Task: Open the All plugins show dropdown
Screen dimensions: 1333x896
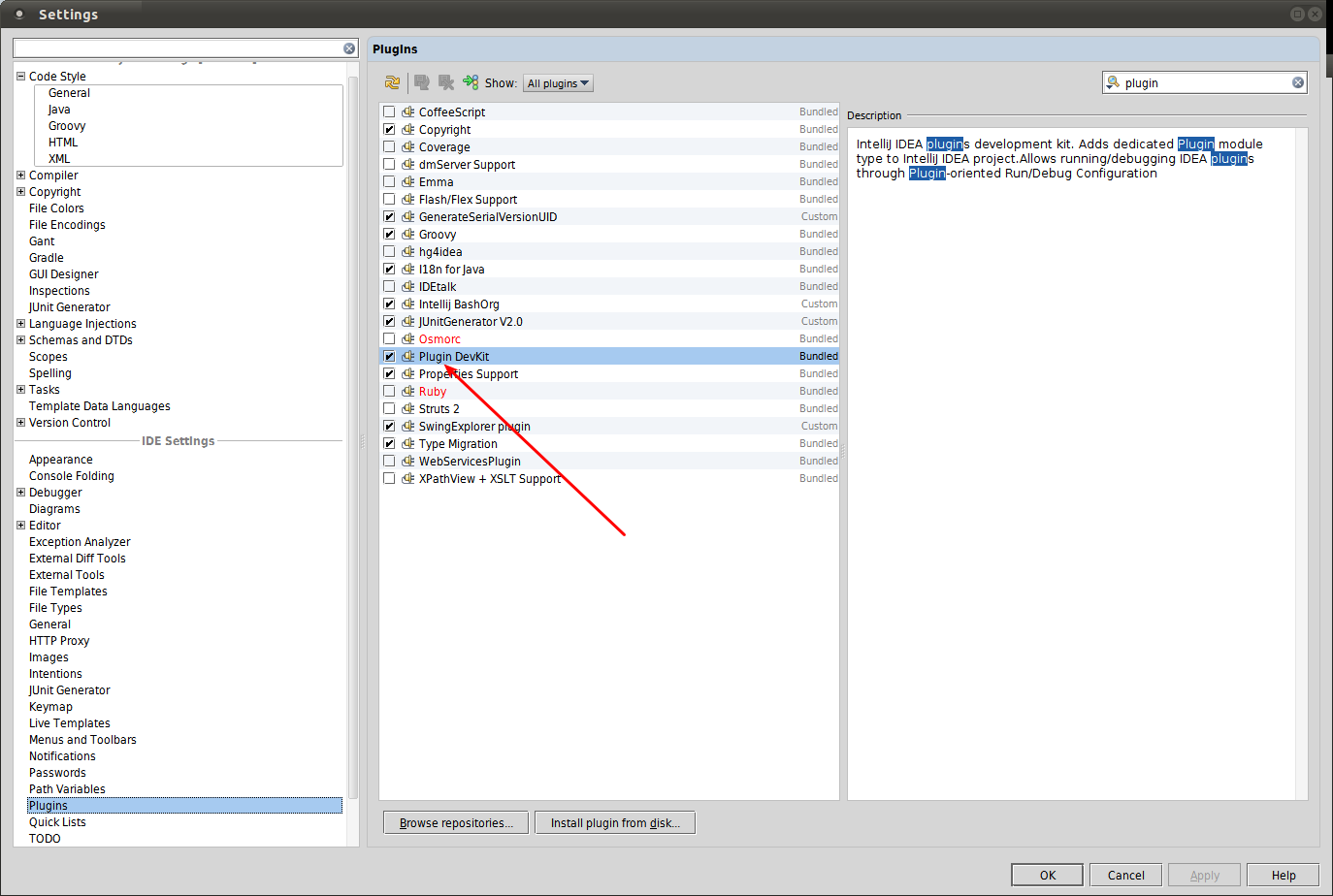Action: [x=558, y=83]
